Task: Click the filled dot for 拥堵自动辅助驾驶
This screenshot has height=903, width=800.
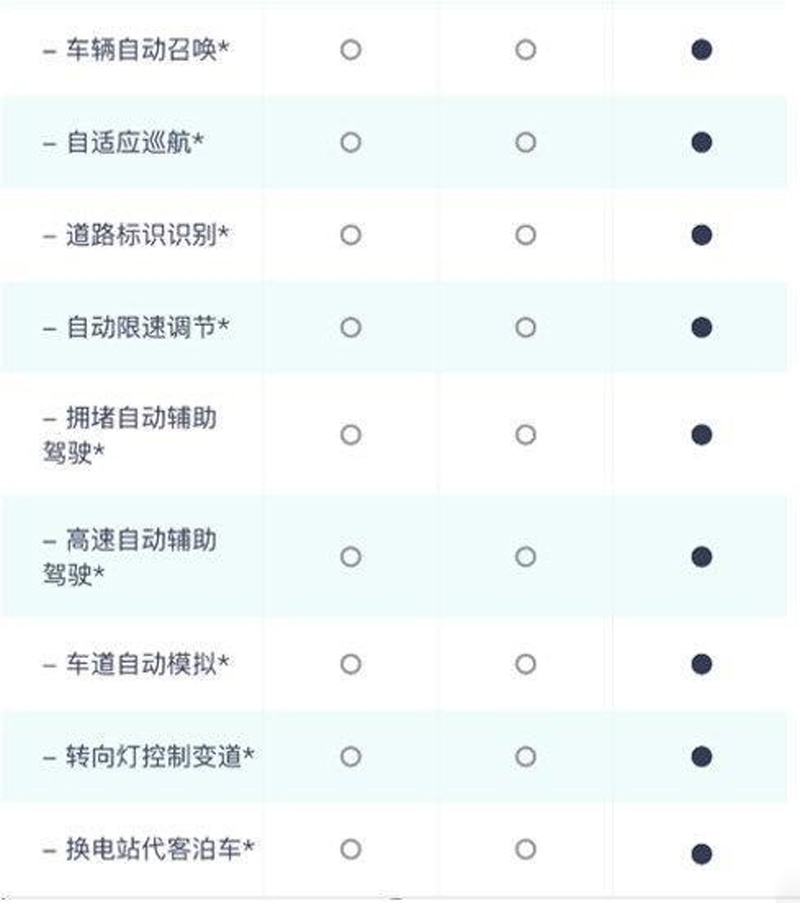Action: click(x=701, y=435)
